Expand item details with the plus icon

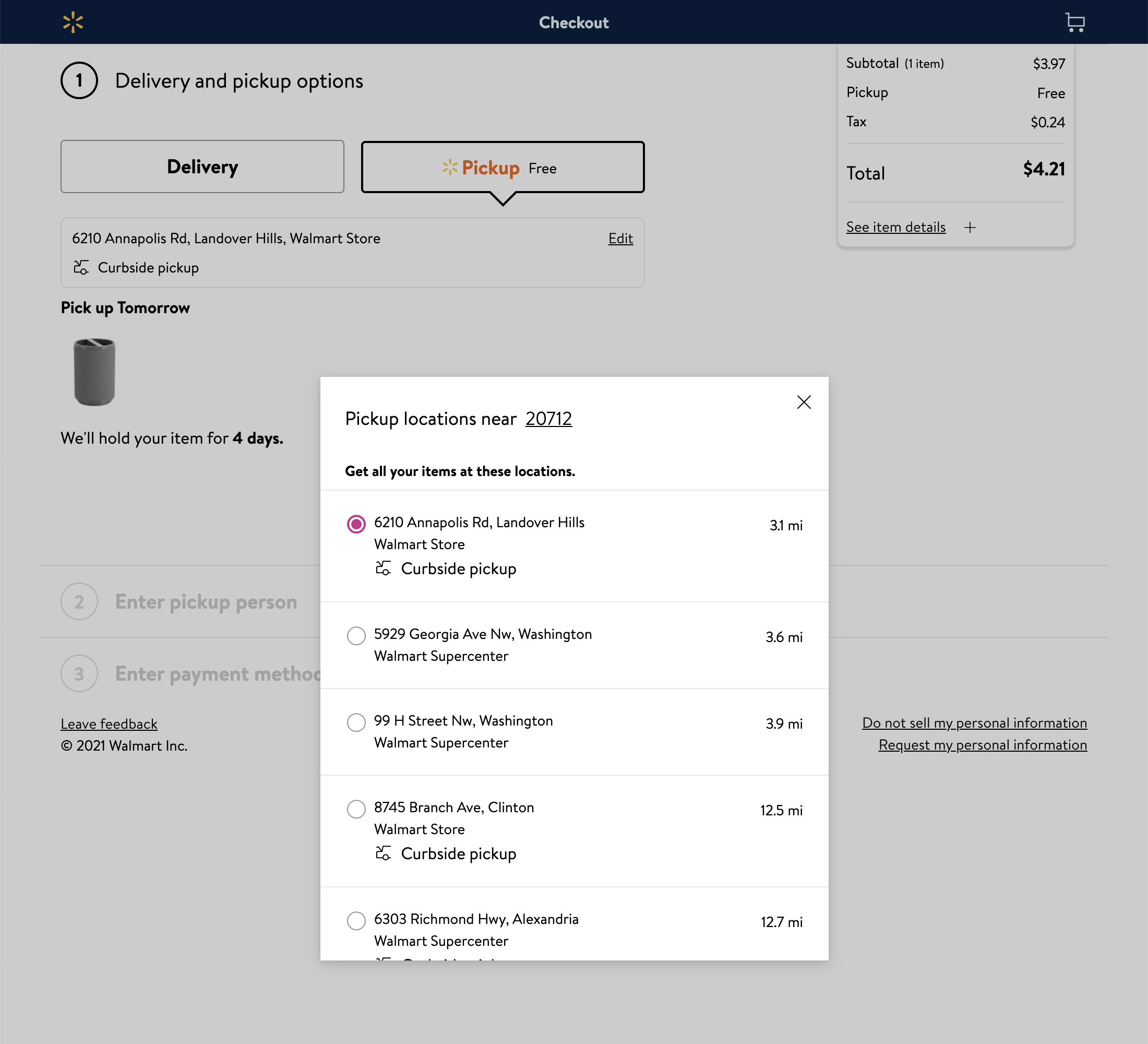(971, 227)
